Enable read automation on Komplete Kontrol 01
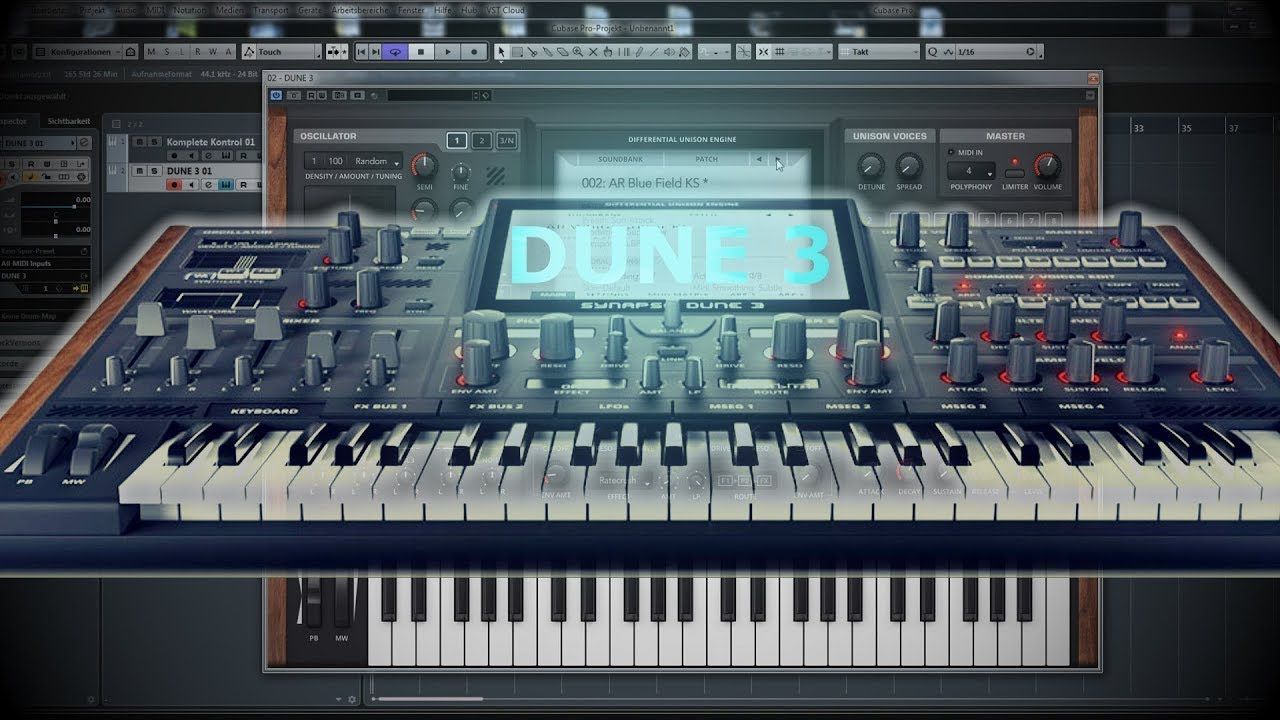This screenshot has width=1280, height=720. click(x=243, y=156)
